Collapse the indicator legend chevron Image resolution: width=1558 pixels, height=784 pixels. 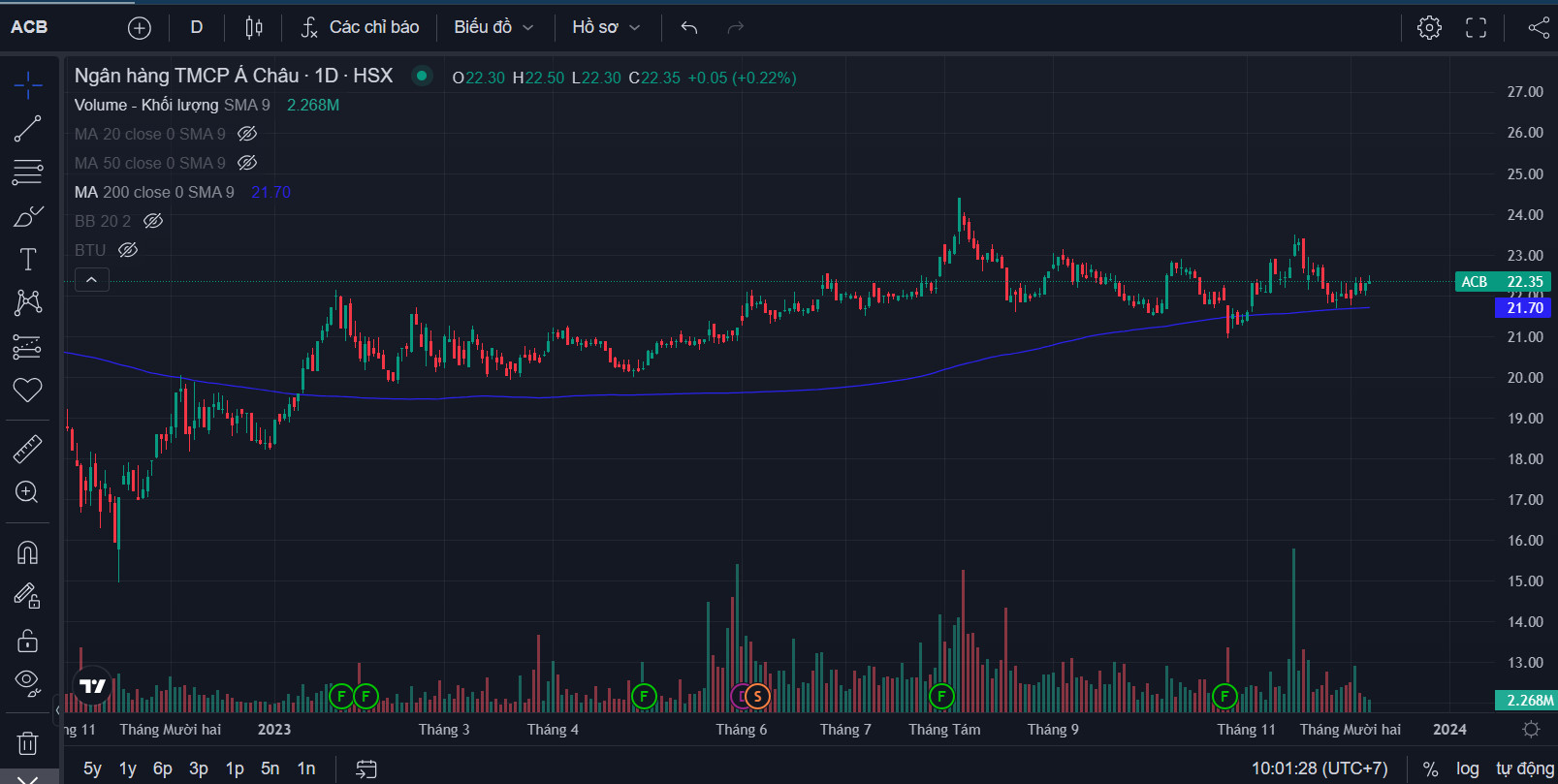point(91,280)
